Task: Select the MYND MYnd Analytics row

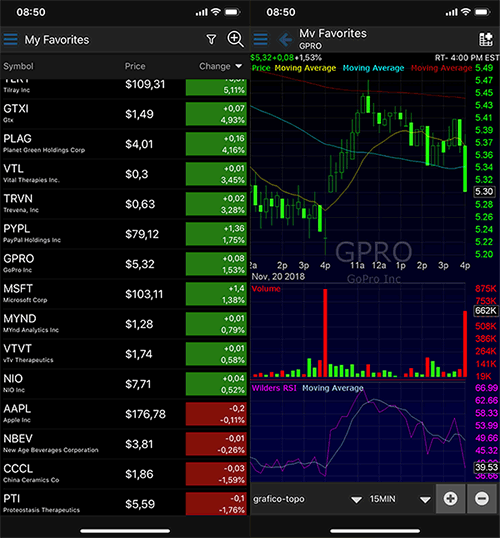Action: pyautogui.click(x=125, y=324)
